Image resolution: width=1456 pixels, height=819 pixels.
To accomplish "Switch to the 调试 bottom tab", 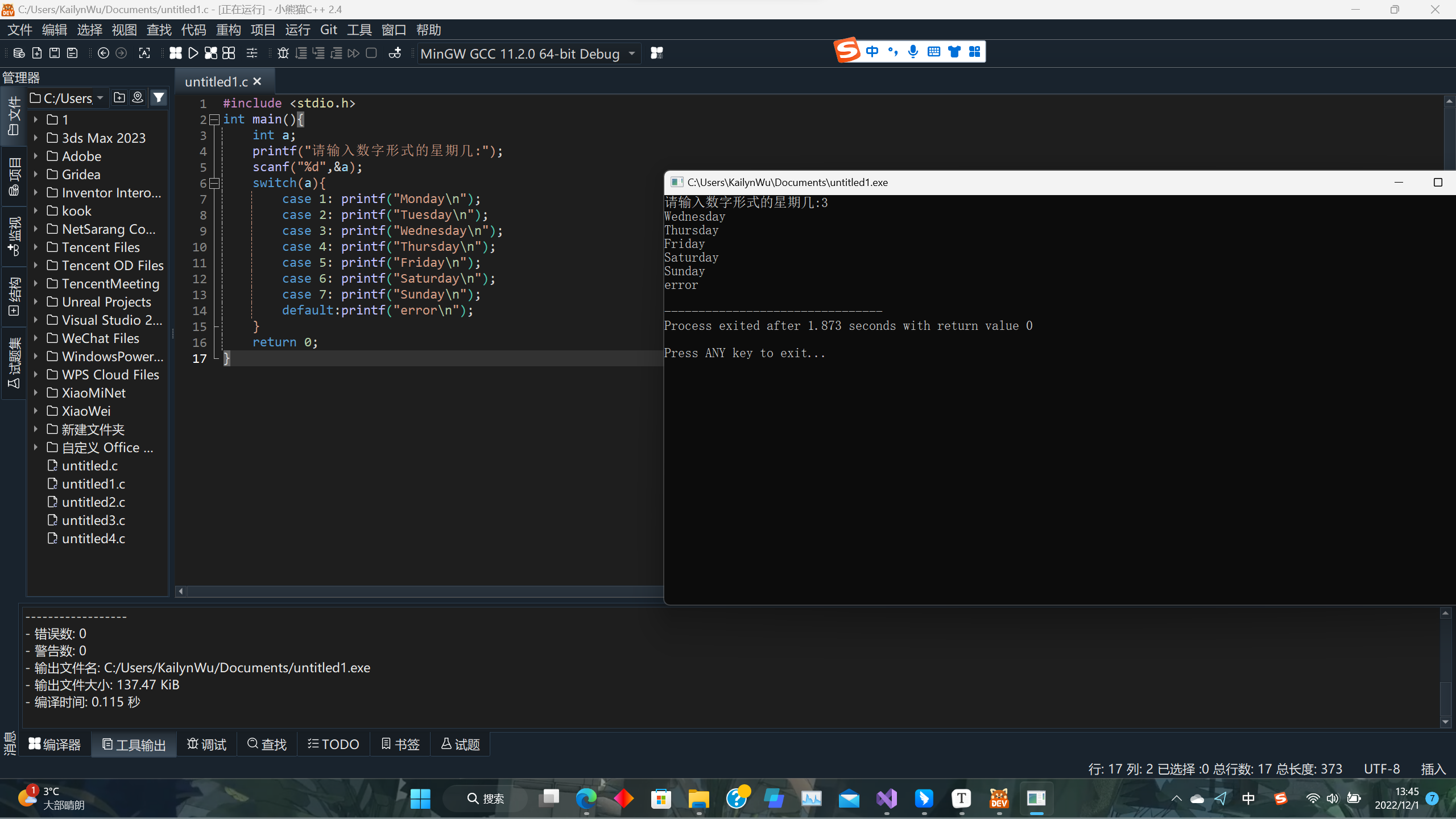I will tap(207, 744).
